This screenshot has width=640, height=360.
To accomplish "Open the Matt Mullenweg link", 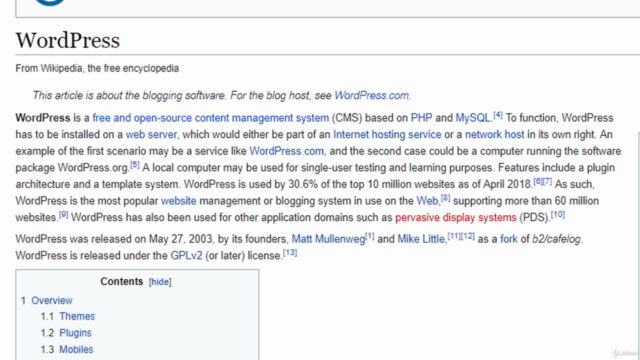I will 328,239.
